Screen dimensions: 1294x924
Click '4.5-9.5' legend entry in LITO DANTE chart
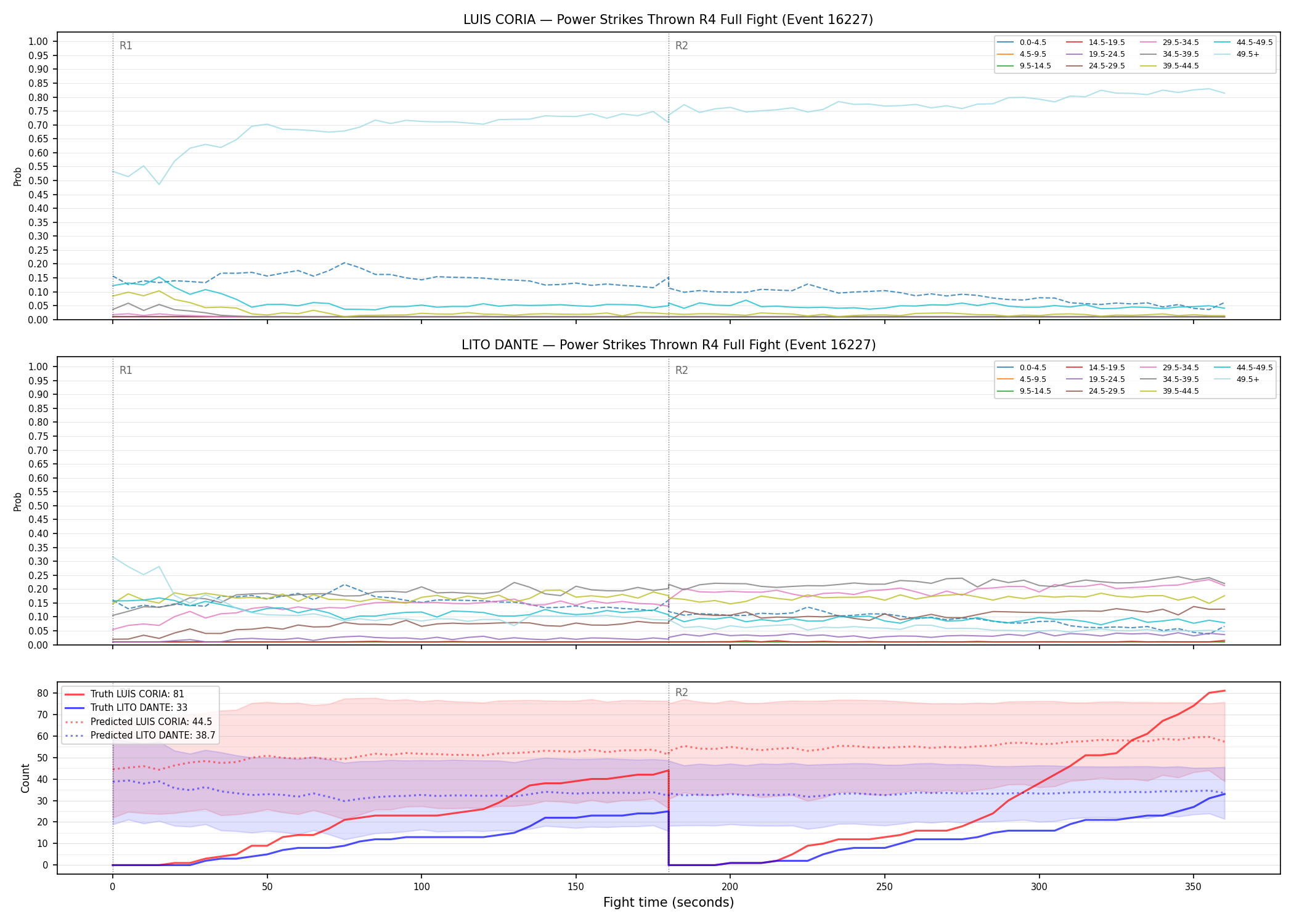(1022, 379)
